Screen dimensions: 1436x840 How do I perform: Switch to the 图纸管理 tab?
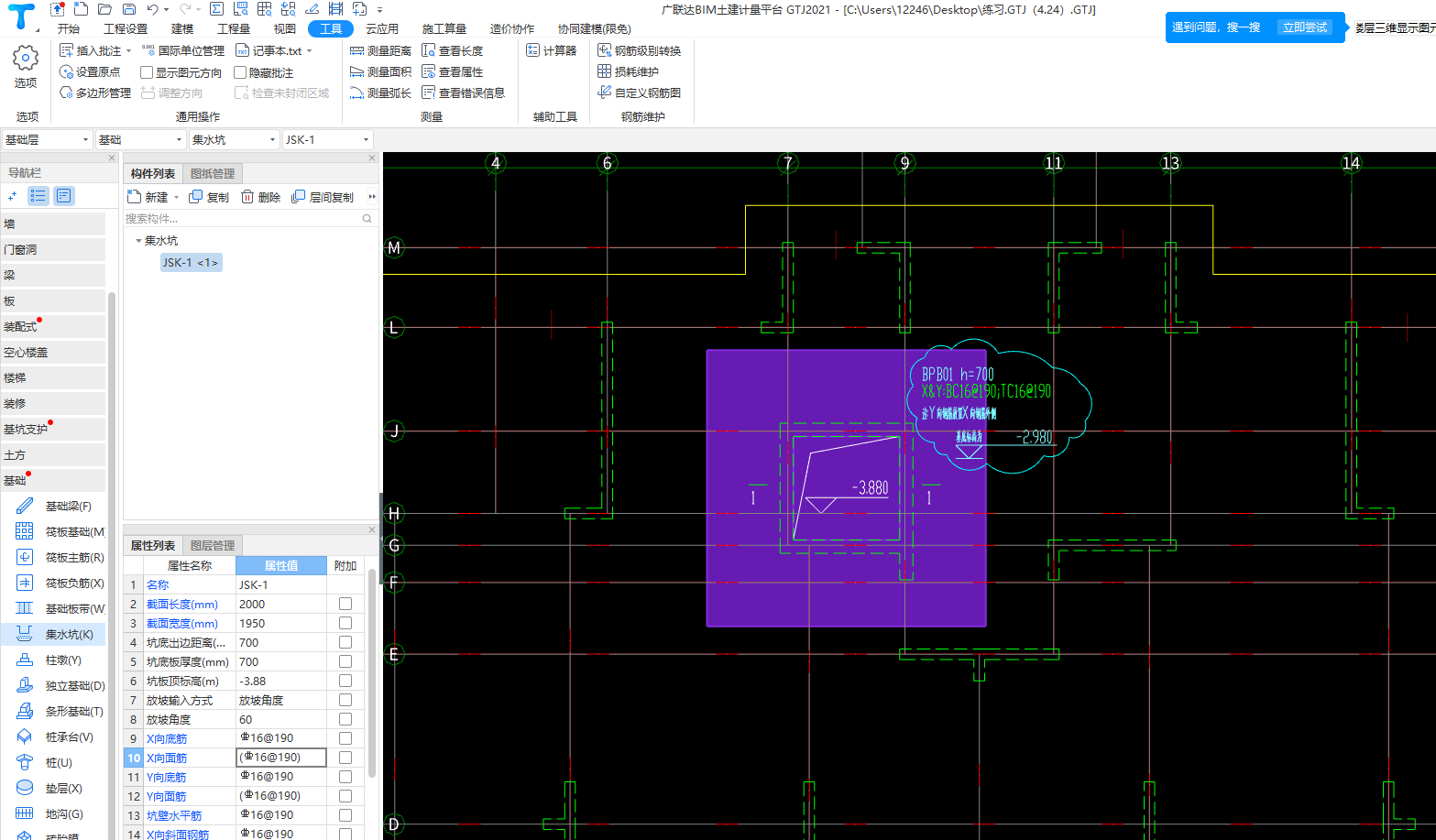click(x=213, y=173)
